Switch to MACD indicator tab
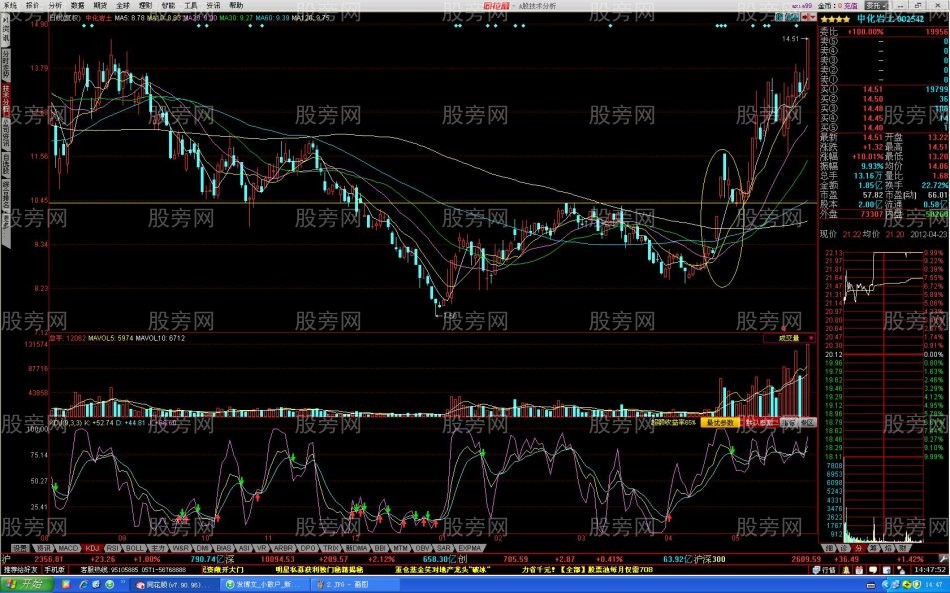Screen dimensions: 950x593 [x=68, y=548]
